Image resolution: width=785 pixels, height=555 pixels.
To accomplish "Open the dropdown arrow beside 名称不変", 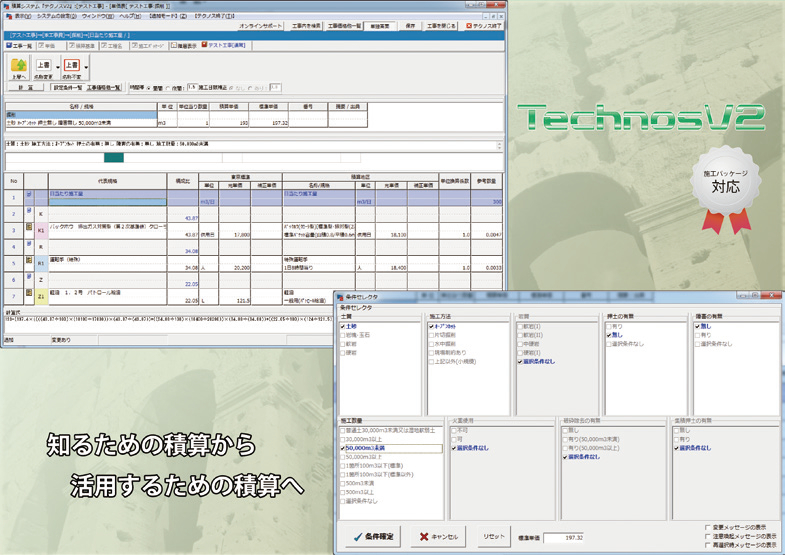I will click(x=86, y=67).
